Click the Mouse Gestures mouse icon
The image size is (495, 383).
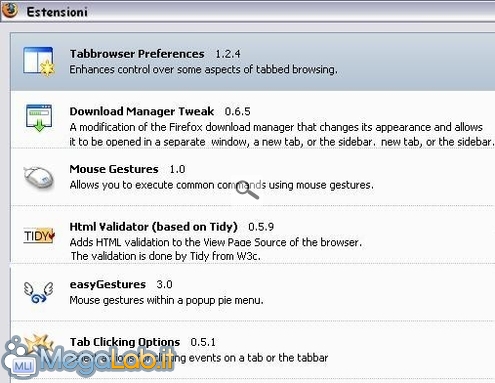tap(39, 177)
